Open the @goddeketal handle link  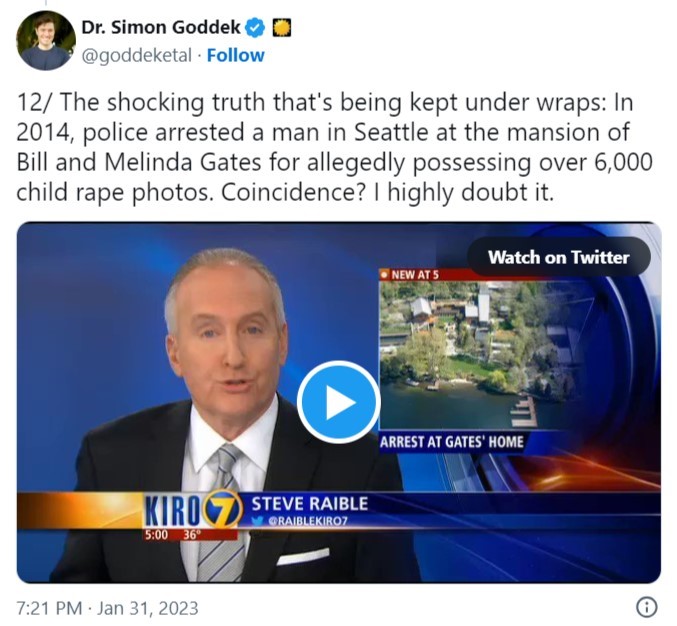(136, 55)
